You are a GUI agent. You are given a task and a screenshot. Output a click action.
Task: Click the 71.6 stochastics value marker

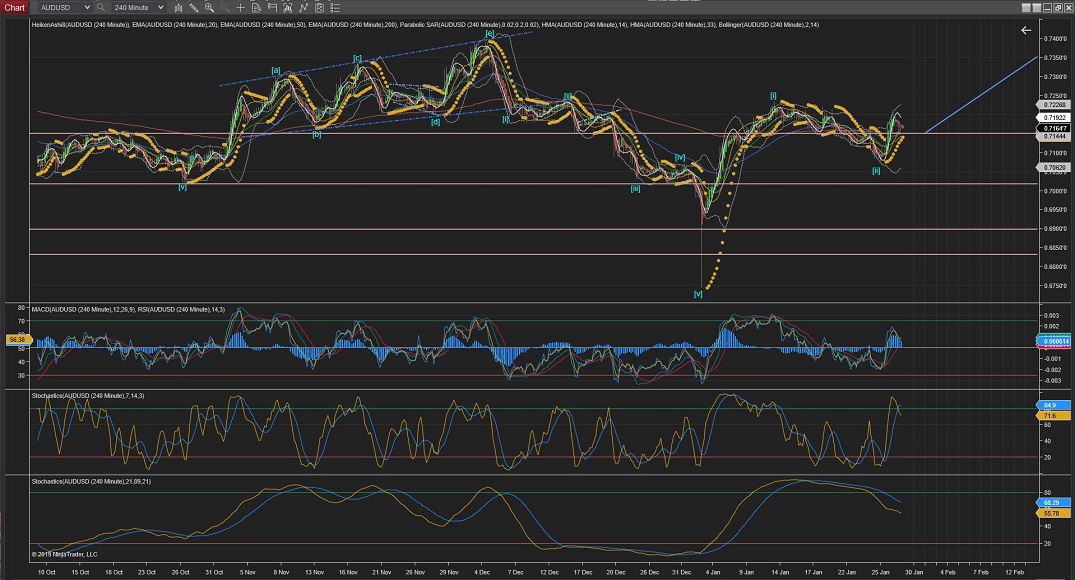pyautogui.click(x=1052, y=415)
